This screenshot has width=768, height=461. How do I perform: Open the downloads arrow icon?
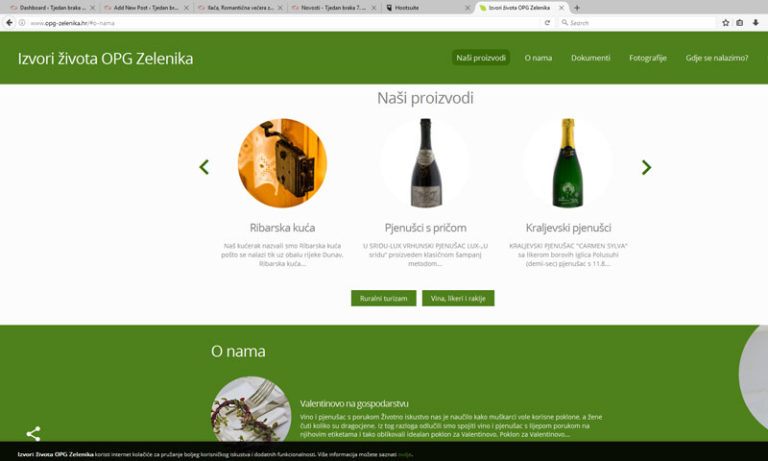756,23
